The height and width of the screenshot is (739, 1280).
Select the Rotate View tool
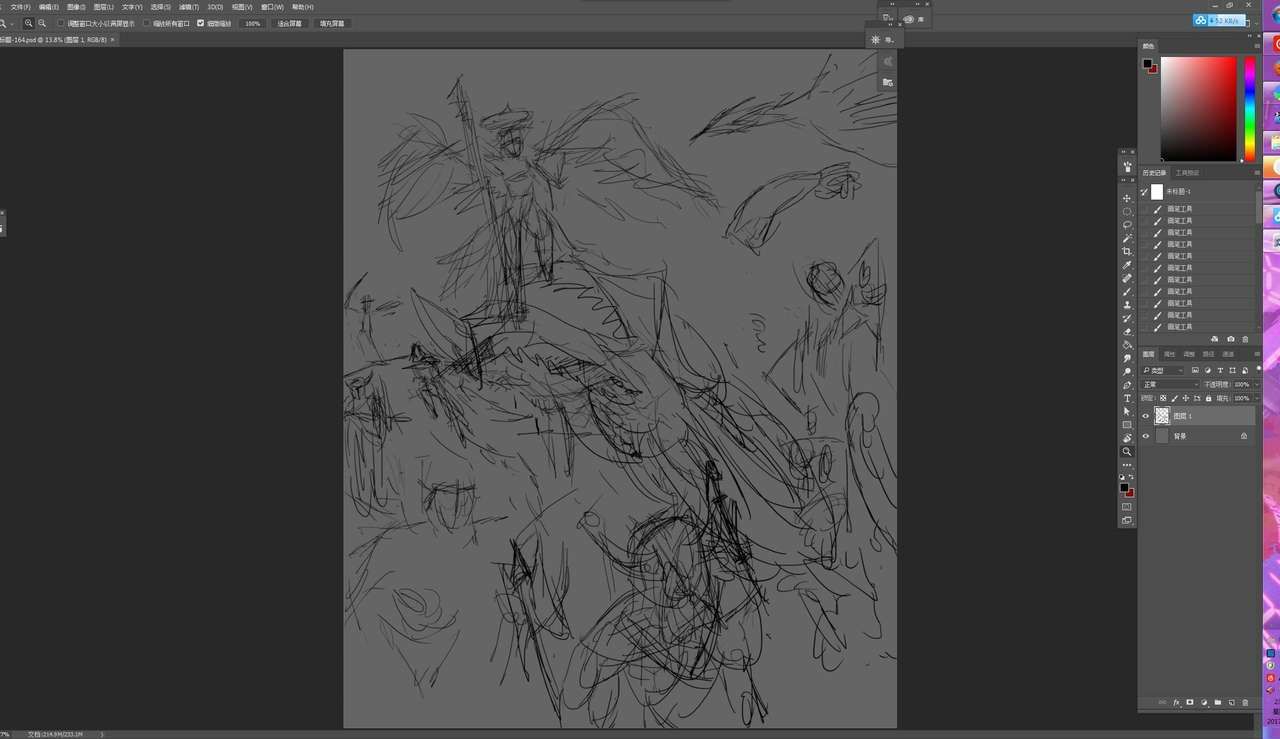point(1127,438)
